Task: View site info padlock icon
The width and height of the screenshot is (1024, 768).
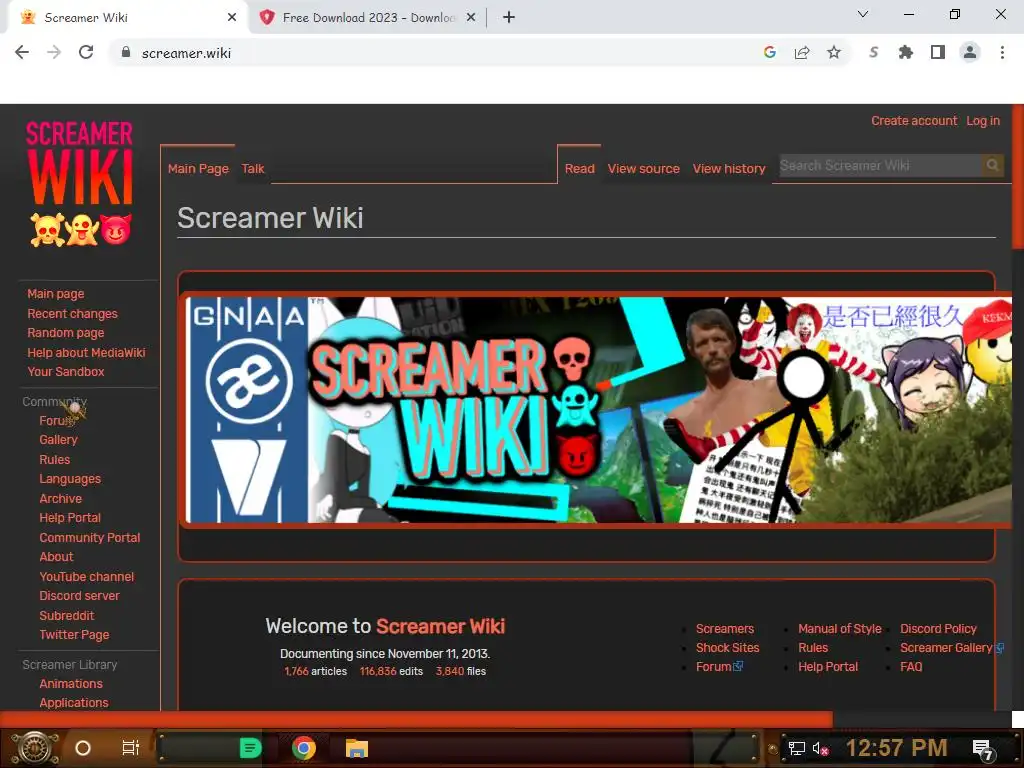Action: [x=126, y=52]
